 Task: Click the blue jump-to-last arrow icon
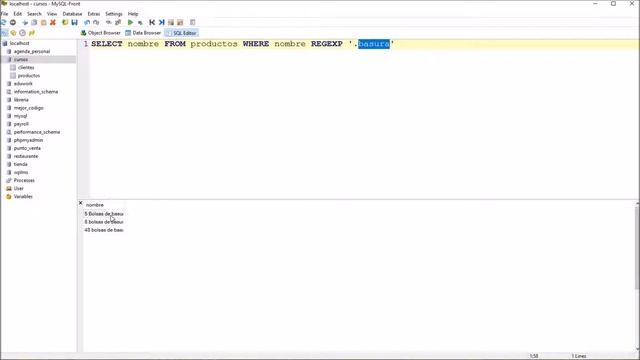(x=161, y=22)
